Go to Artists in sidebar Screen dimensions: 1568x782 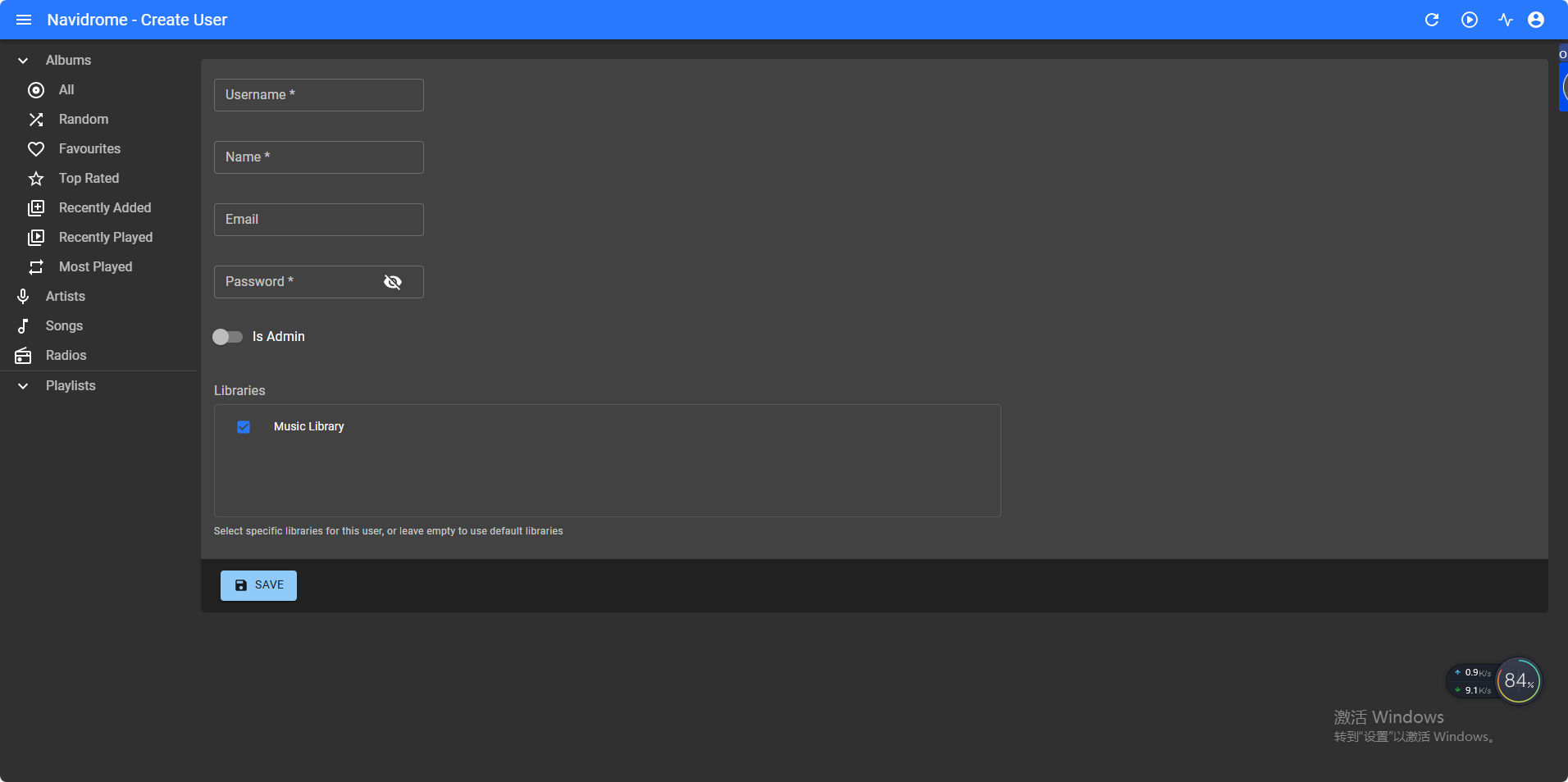98,297
